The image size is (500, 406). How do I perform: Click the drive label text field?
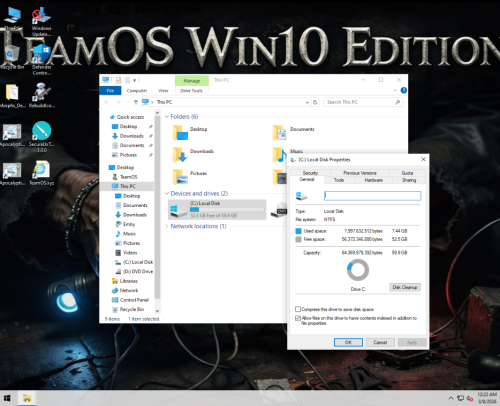coord(372,196)
